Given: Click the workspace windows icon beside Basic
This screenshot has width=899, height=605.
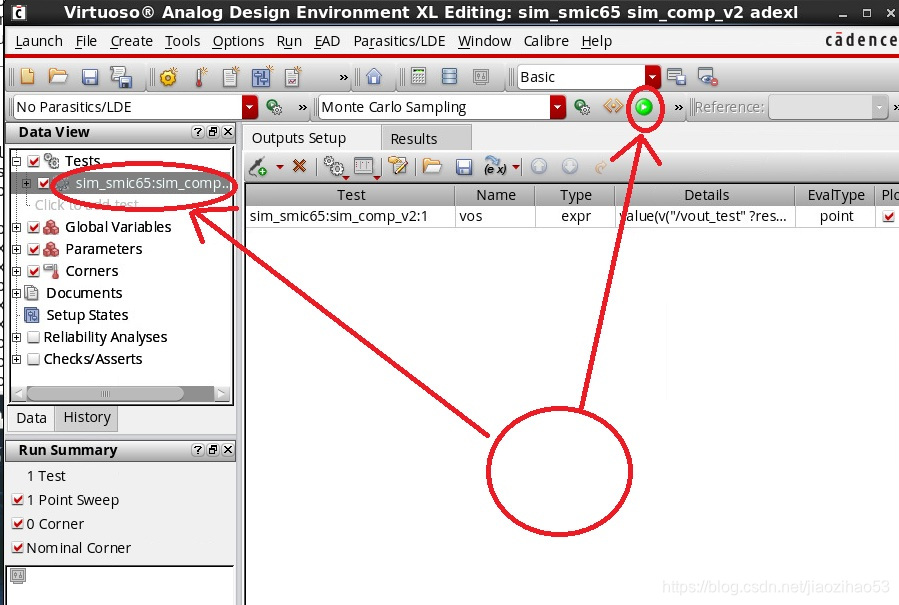Looking at the screenshot, I should point(677,77).
